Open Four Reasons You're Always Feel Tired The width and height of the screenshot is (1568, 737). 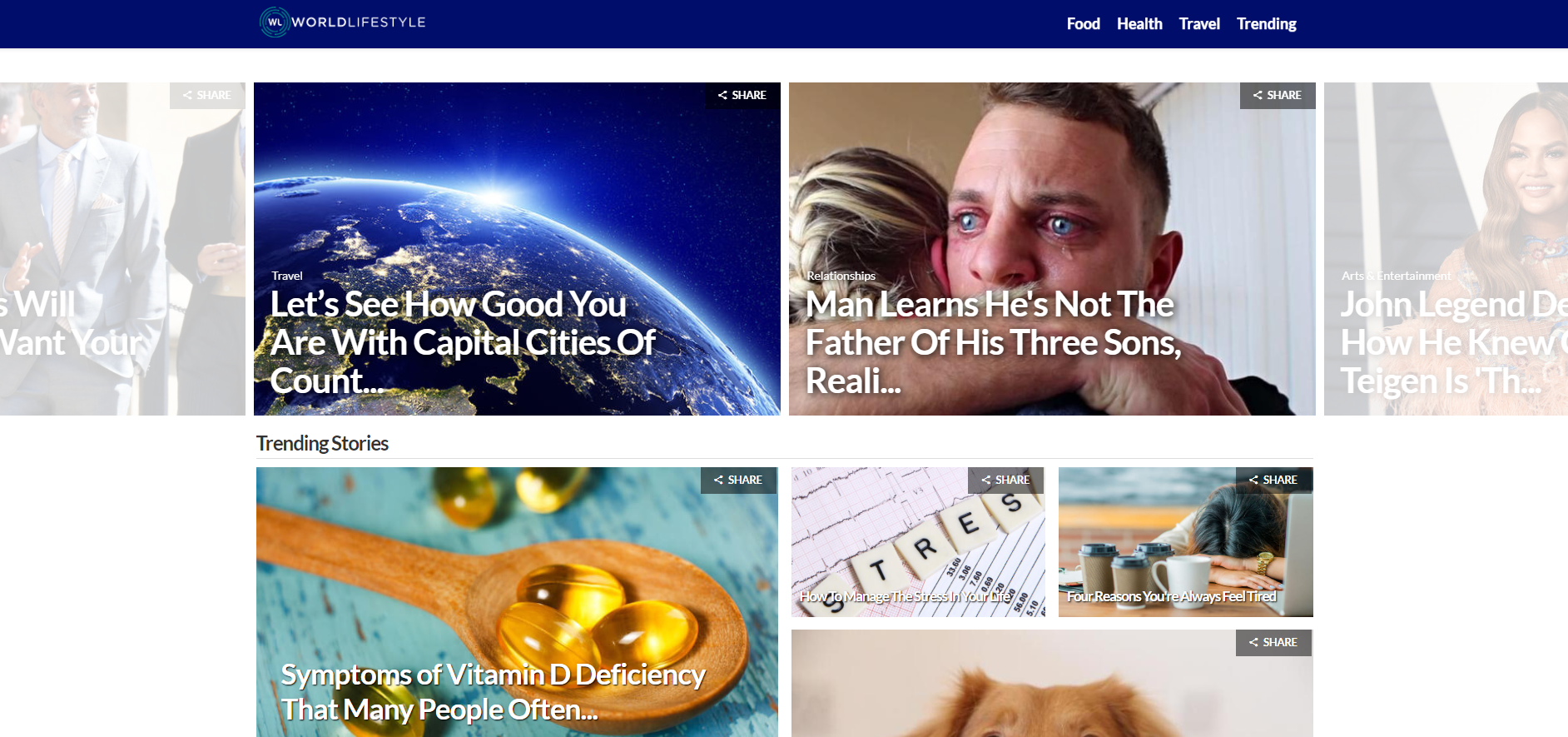[x=1172, y=596]
